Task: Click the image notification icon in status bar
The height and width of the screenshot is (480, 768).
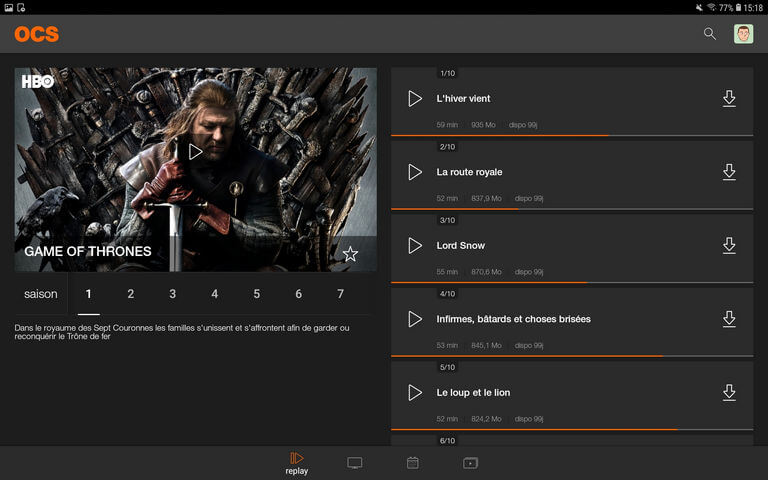Action: tap(9, 7)
